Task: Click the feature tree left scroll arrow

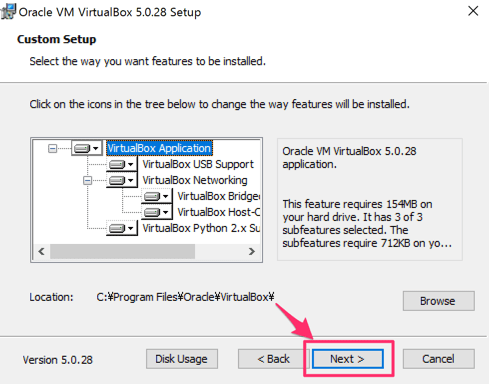Action: (x=41, y=251)
